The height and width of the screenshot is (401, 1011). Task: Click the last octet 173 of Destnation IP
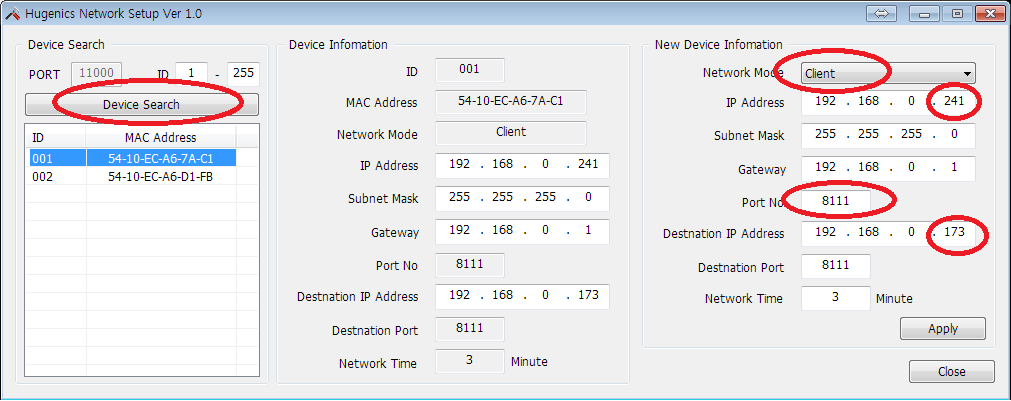coord(954,232)
